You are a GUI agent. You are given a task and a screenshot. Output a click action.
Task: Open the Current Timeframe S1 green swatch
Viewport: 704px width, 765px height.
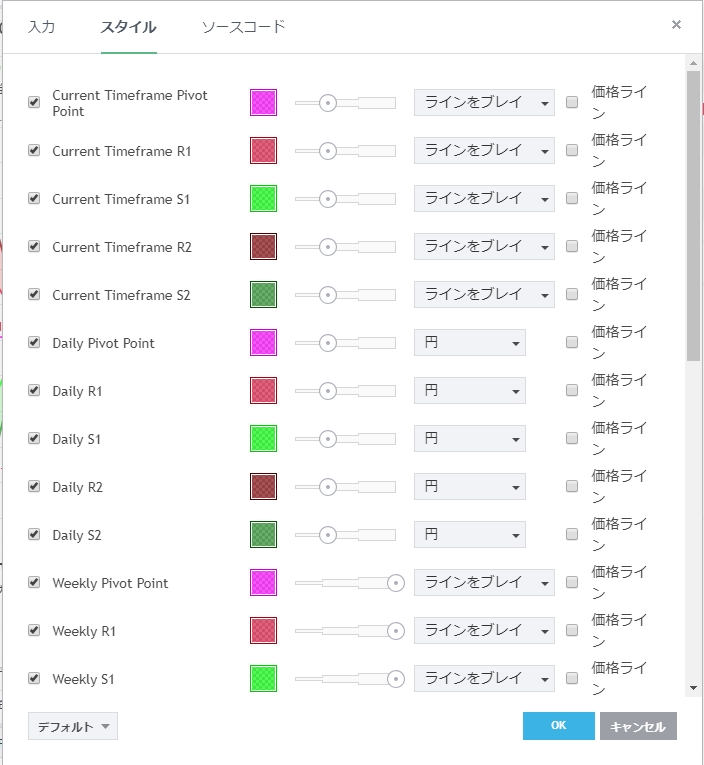pyautogui.click(x=263, y=199)
